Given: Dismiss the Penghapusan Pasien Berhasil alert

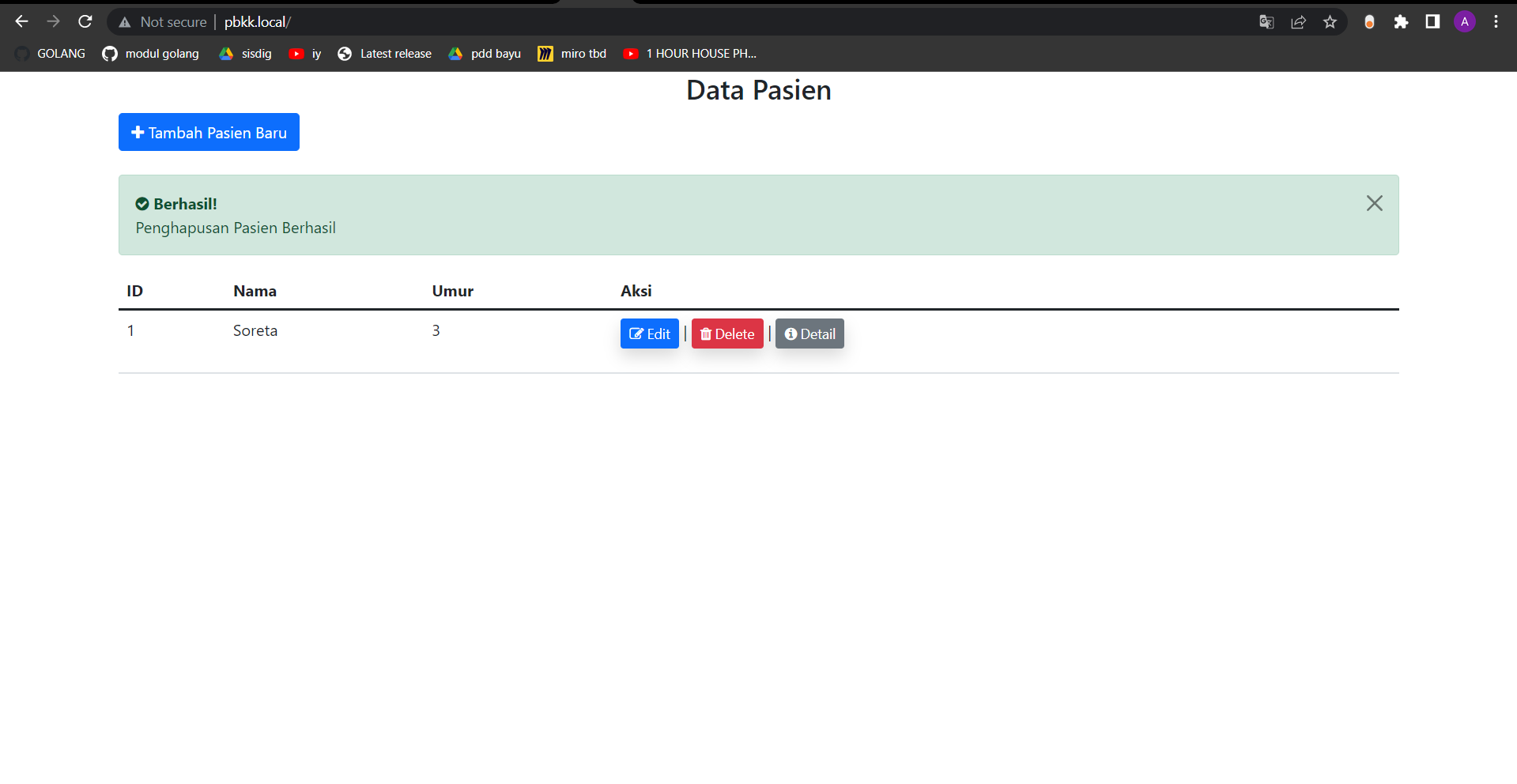Looking at the screenshot, I should tap(1375, 203).
